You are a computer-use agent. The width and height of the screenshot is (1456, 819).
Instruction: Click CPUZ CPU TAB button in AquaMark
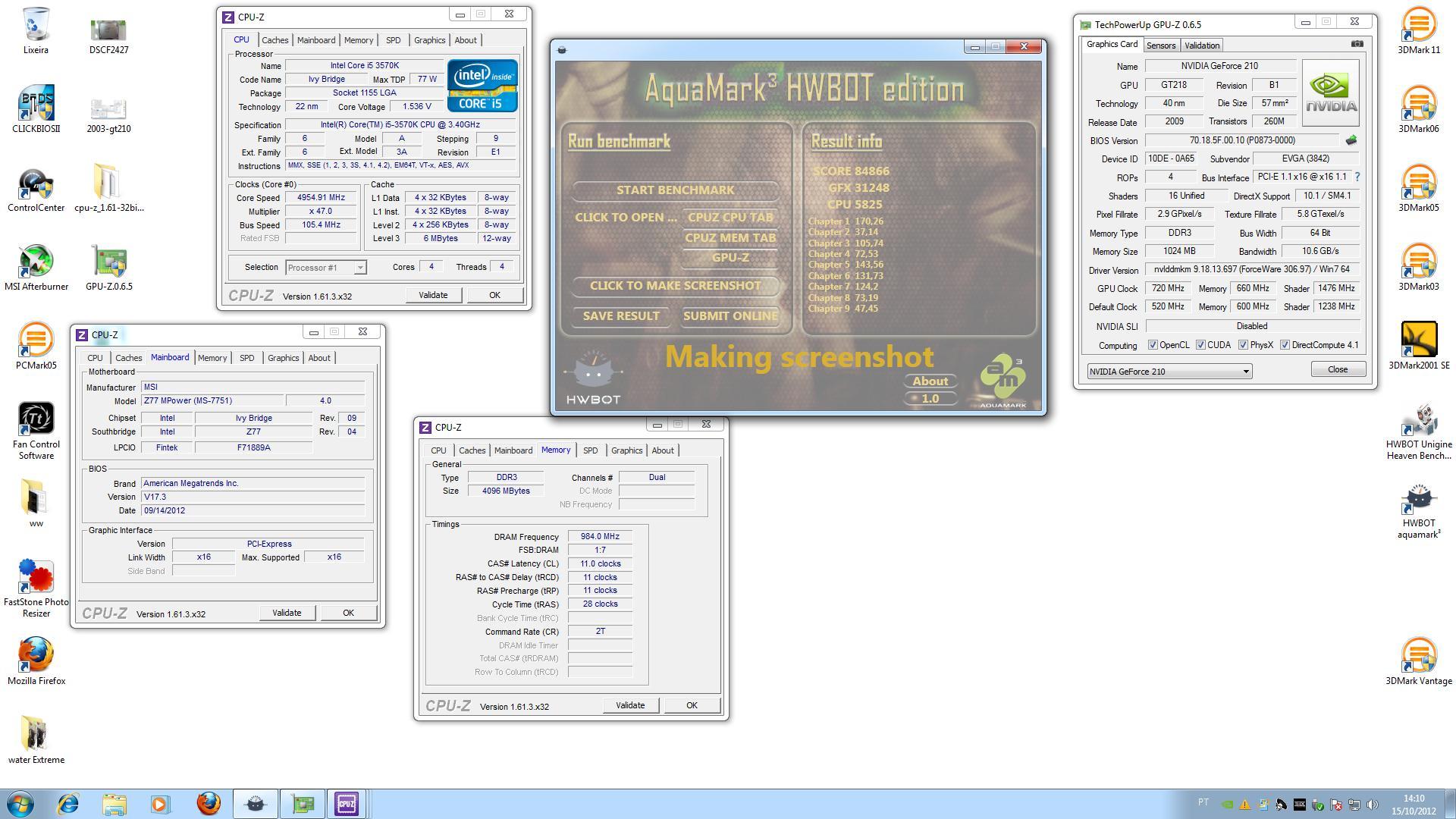coord(730,218)
